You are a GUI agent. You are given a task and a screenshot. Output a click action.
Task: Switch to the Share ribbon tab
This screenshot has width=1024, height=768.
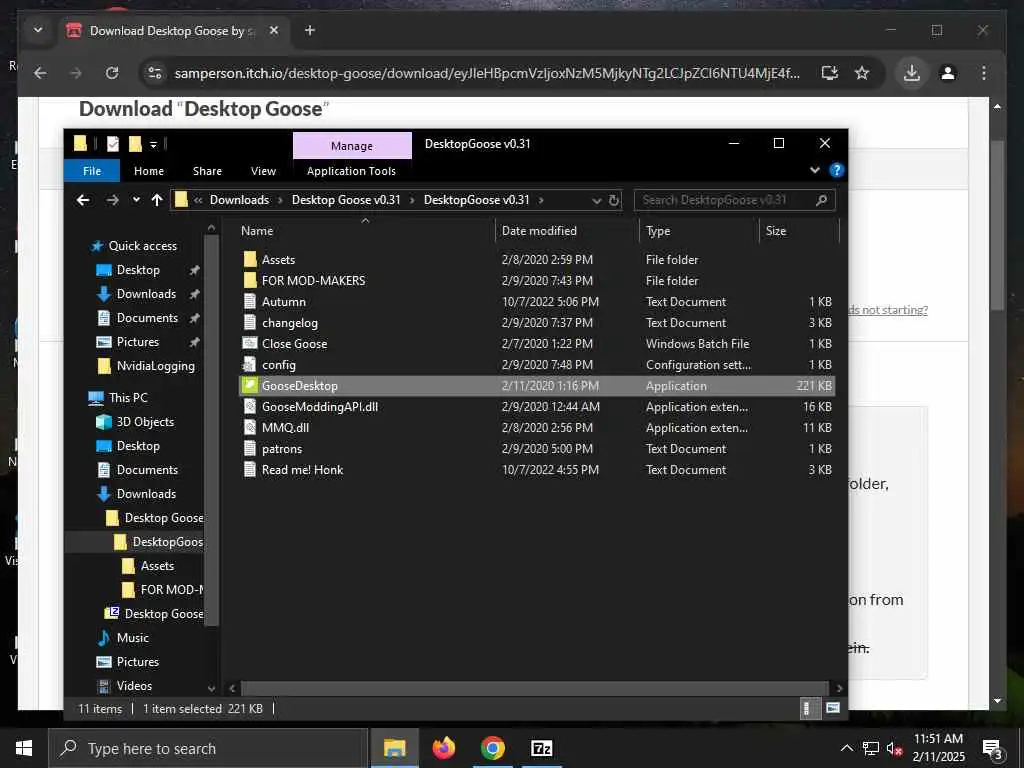pyautogui.click(x=207, y=170)
